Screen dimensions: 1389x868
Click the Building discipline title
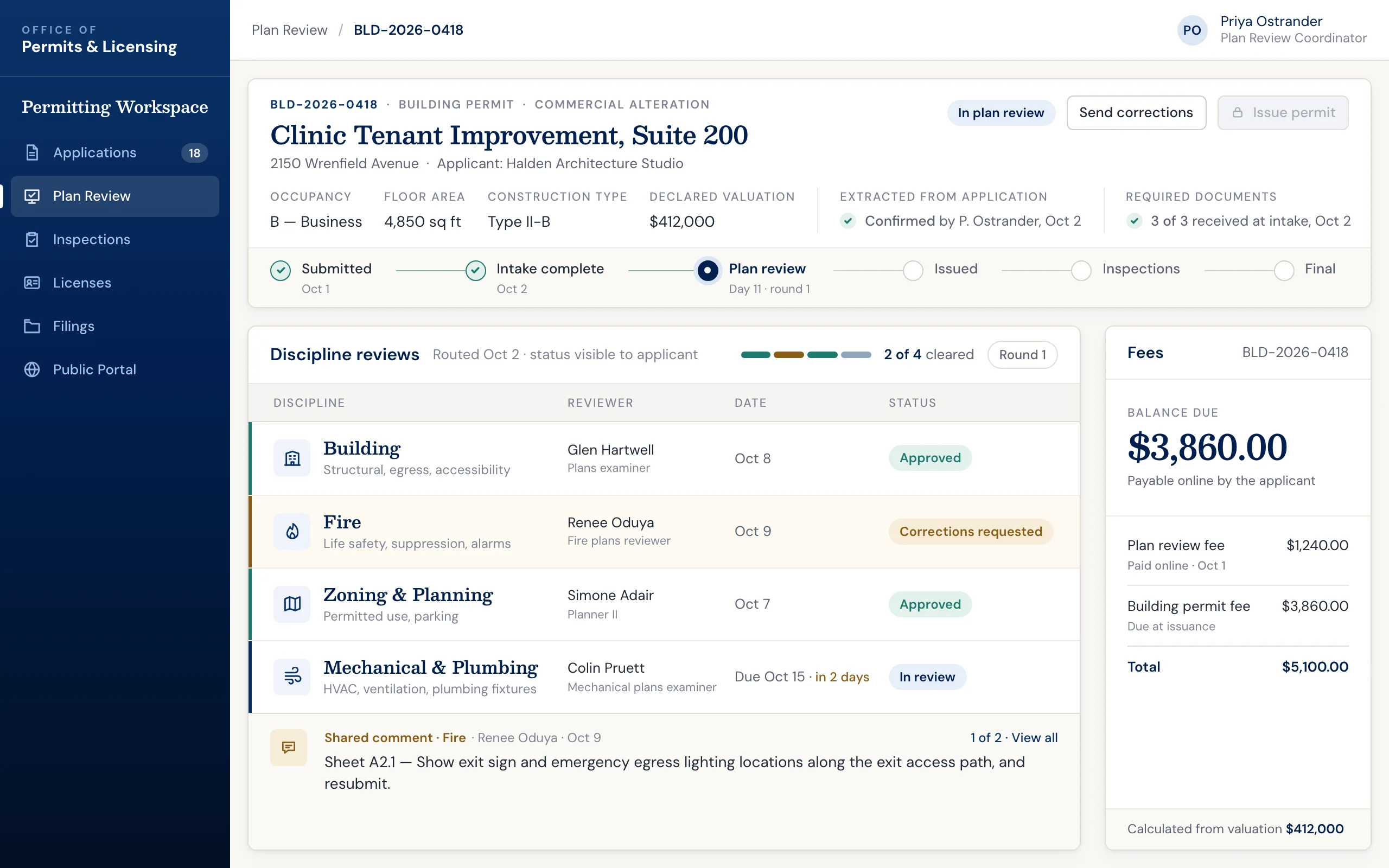[x=361, y=448]
